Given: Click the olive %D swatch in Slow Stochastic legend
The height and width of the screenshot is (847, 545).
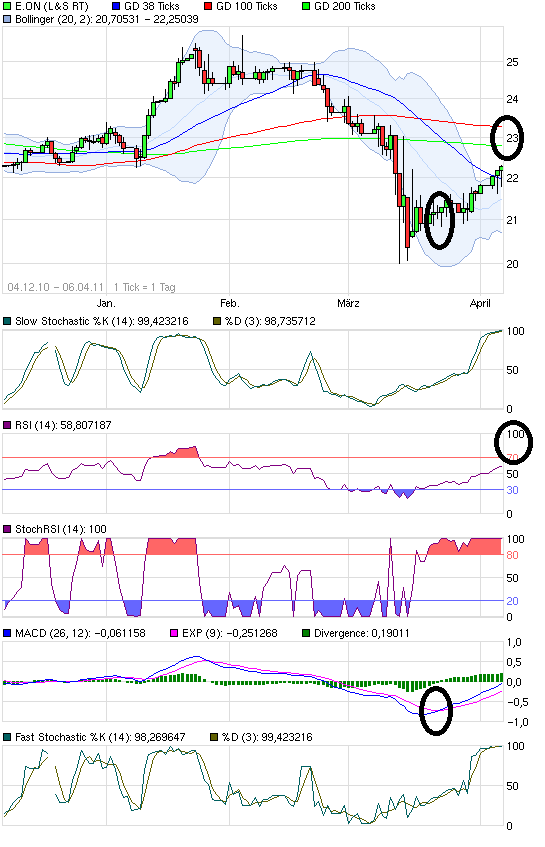Looking at the screenshot, I should tap(217, 321).
